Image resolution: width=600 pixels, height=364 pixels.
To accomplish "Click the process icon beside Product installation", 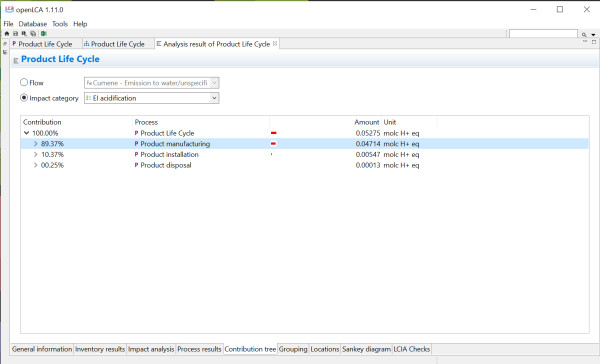I will pos(136,155).
